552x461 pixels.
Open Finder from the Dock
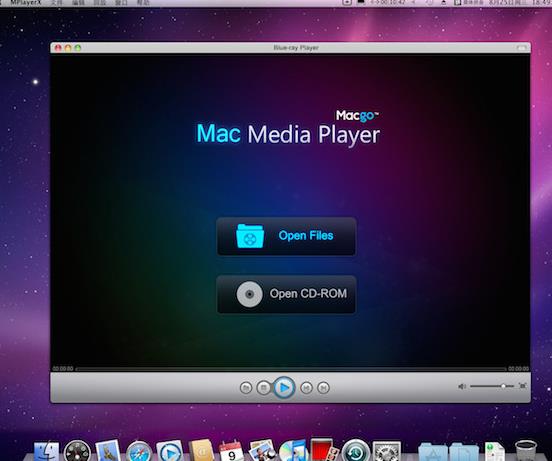click(x=46, y=451)
